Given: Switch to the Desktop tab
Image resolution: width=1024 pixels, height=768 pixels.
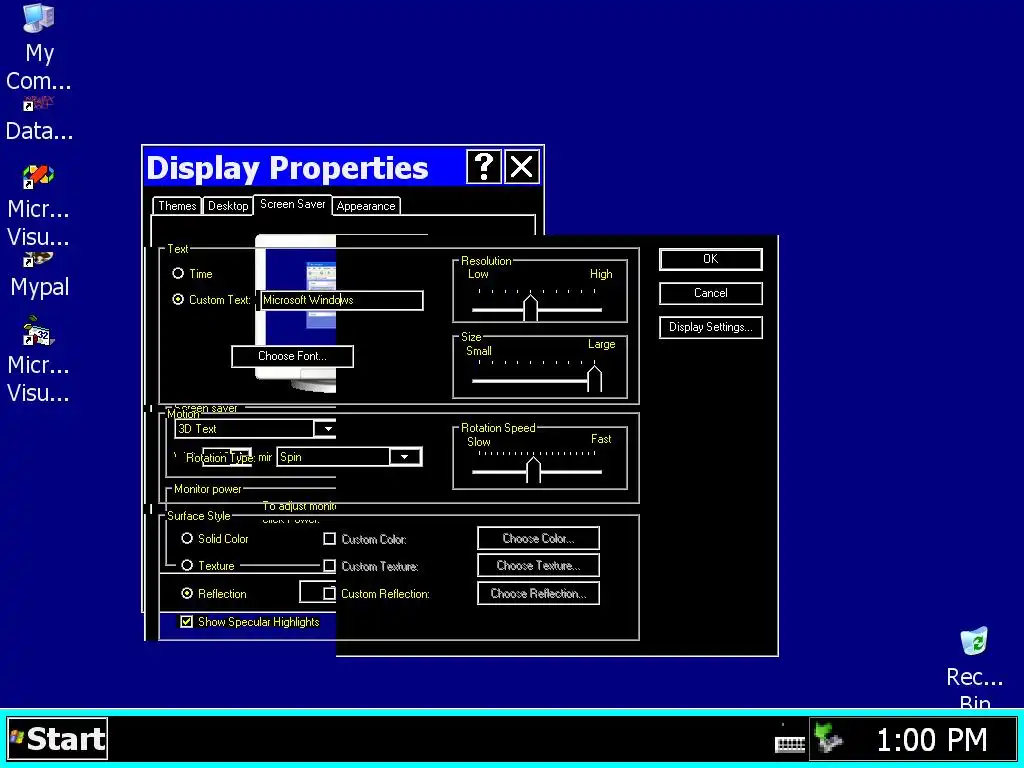Looking at the screenshot, I should click(x=228, y=206).
